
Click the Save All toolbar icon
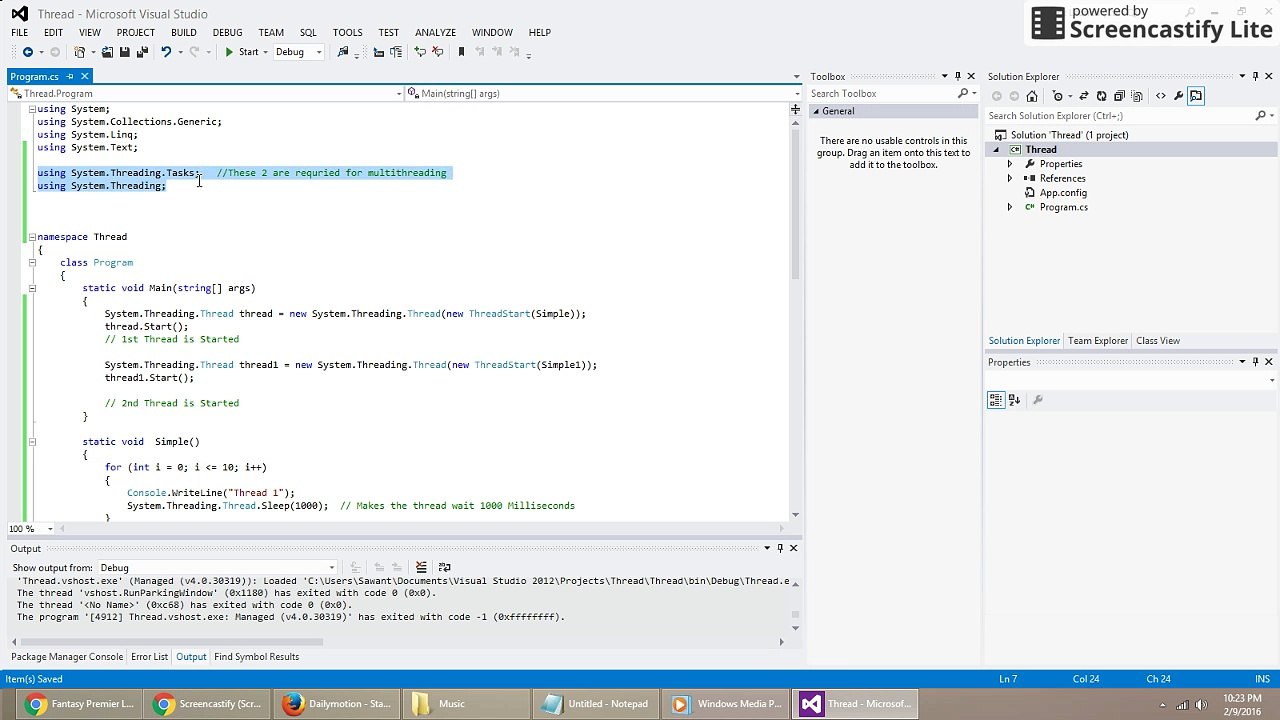click(142, 52)
